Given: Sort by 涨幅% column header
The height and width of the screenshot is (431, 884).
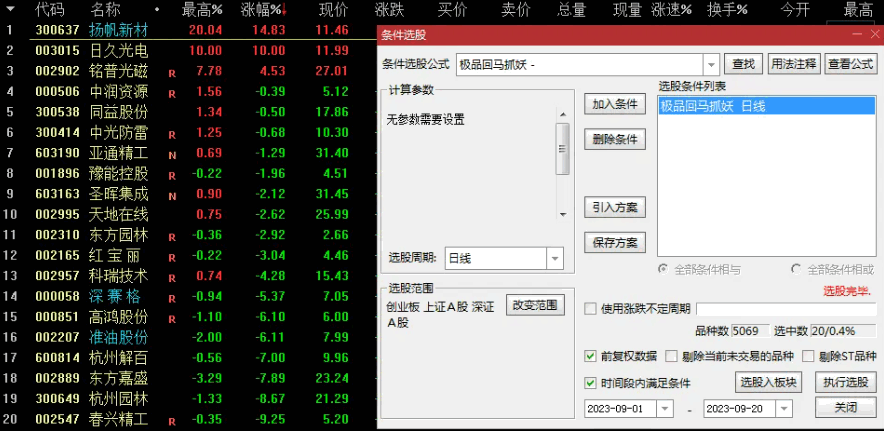Looking at the screenshot, I should [260, 9].
